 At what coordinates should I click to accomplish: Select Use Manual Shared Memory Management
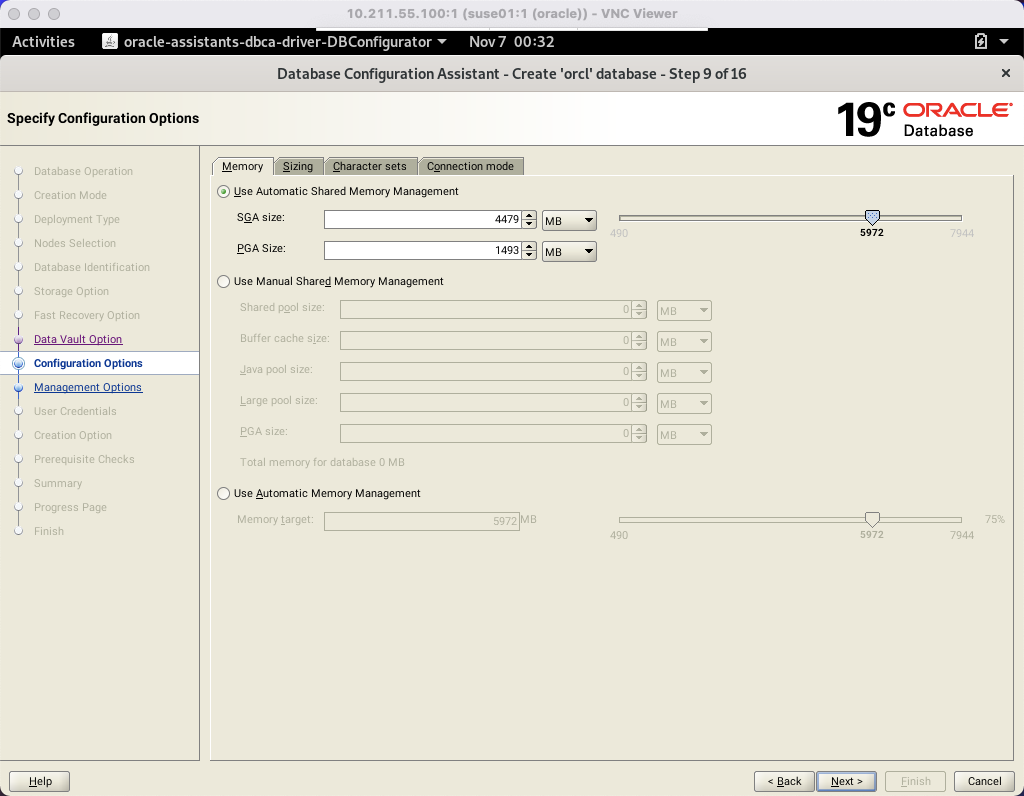(223, 281)
